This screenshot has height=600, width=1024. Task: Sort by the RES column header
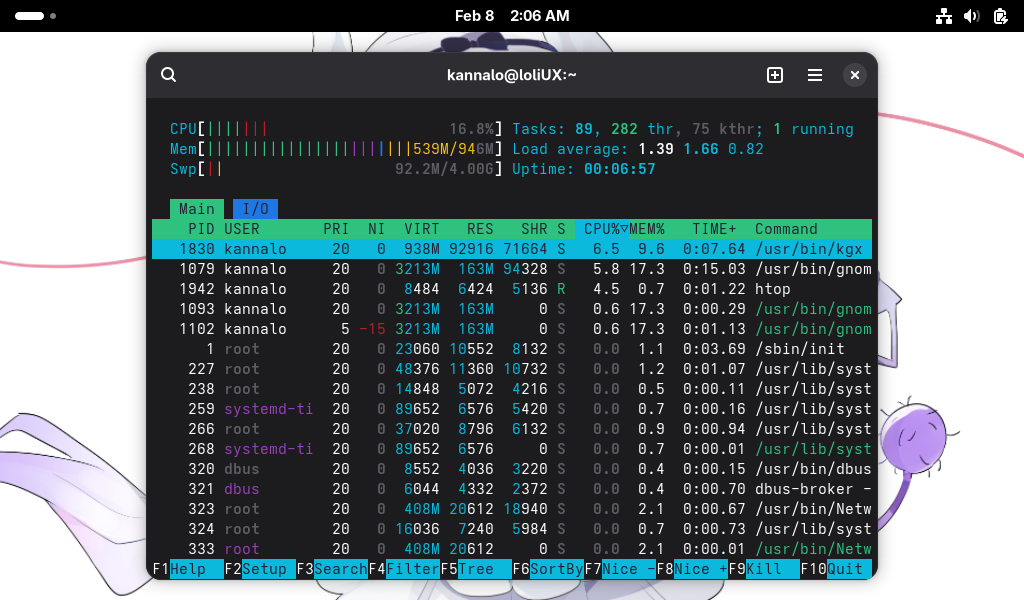tap(480, 229)
